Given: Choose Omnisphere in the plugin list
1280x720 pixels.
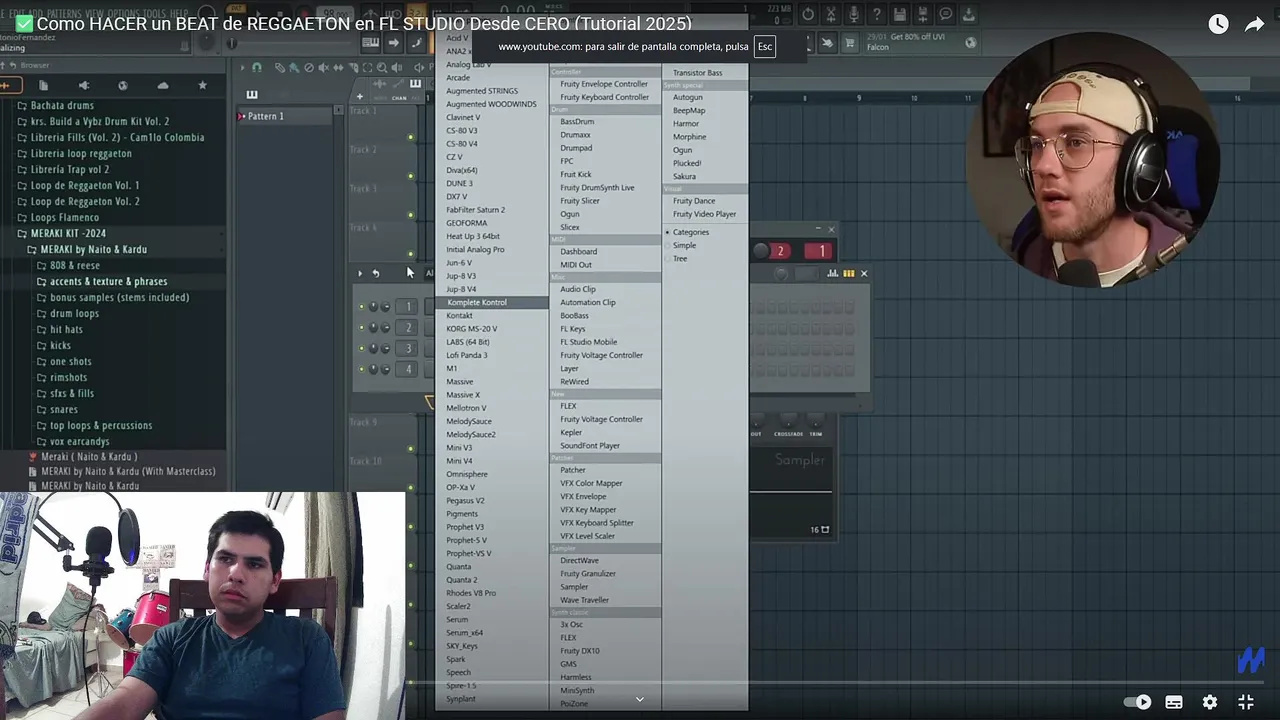Looking at the screenshot, I should (x=467, y=474).
